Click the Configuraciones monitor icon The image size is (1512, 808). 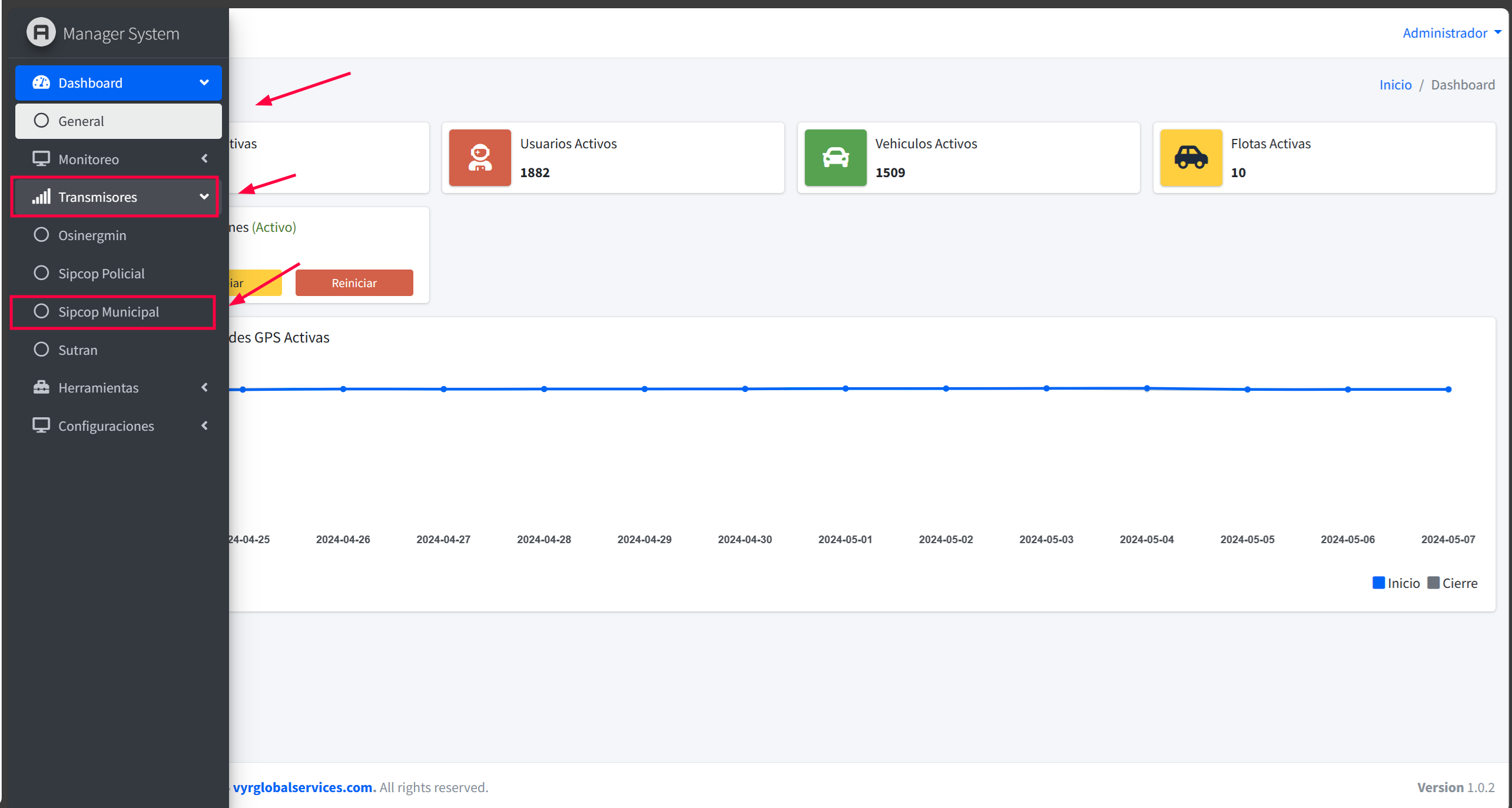point(41,425)
